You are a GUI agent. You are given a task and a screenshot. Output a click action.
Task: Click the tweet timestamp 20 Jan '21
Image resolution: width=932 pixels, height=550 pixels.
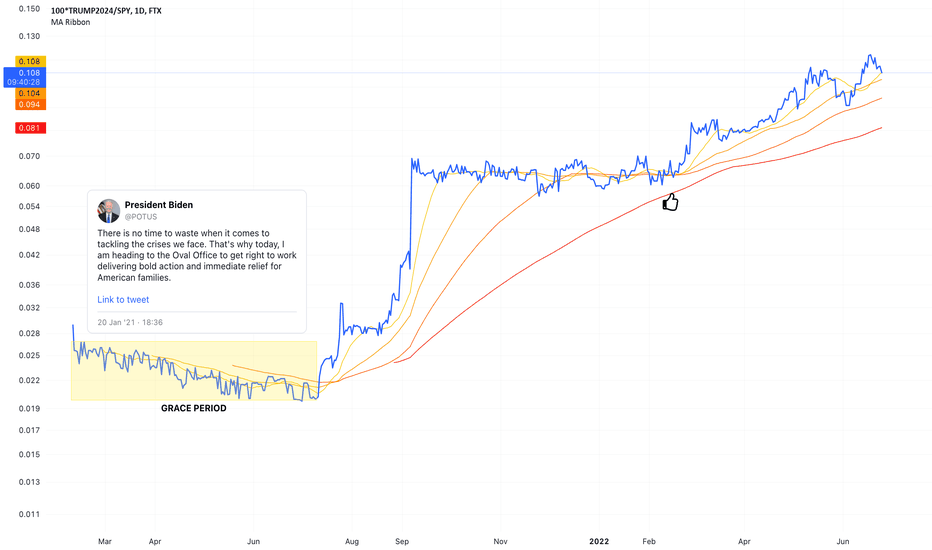pyautogui.click(x=130, y=322)
